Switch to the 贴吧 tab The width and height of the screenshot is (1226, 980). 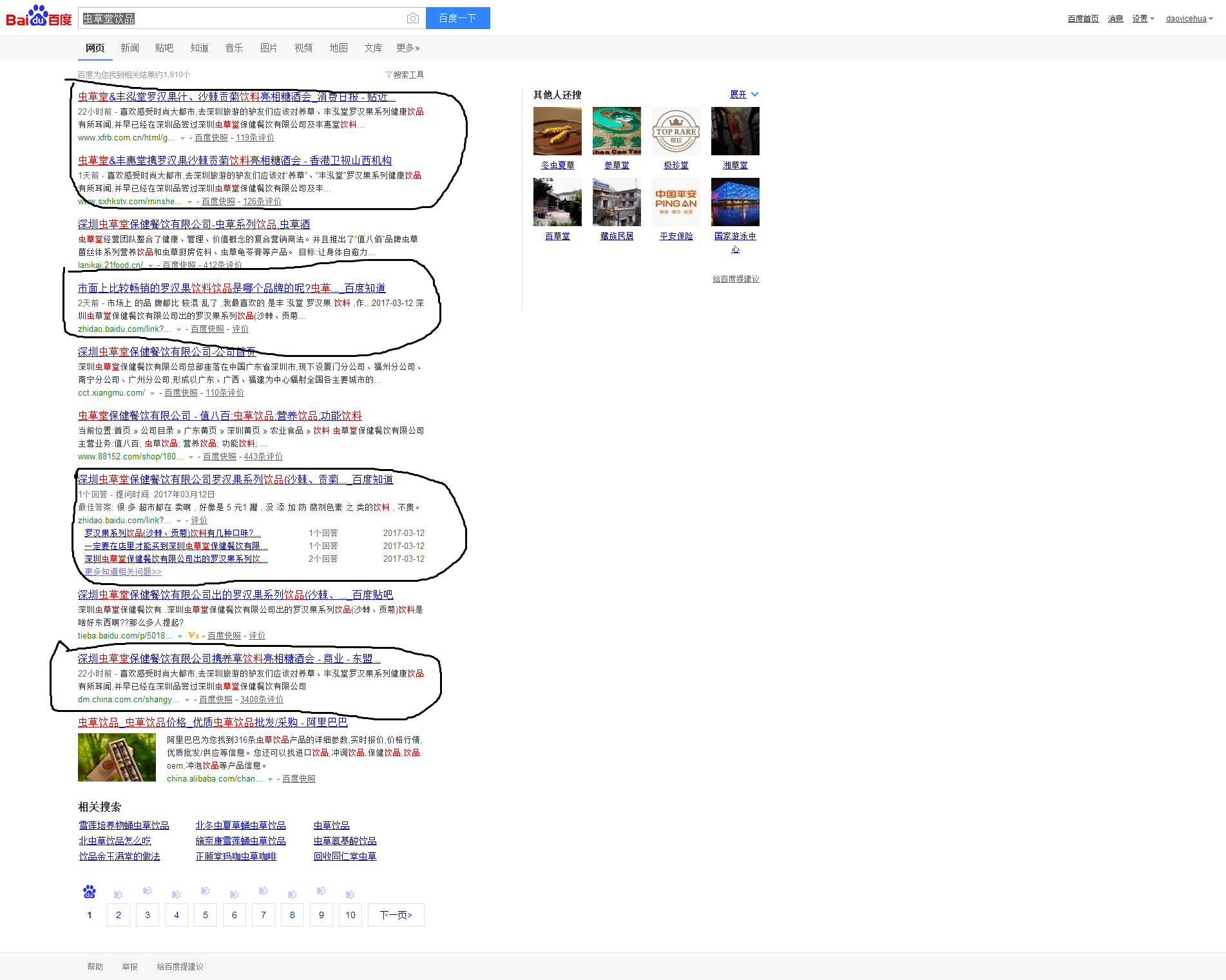click(165, 48)
